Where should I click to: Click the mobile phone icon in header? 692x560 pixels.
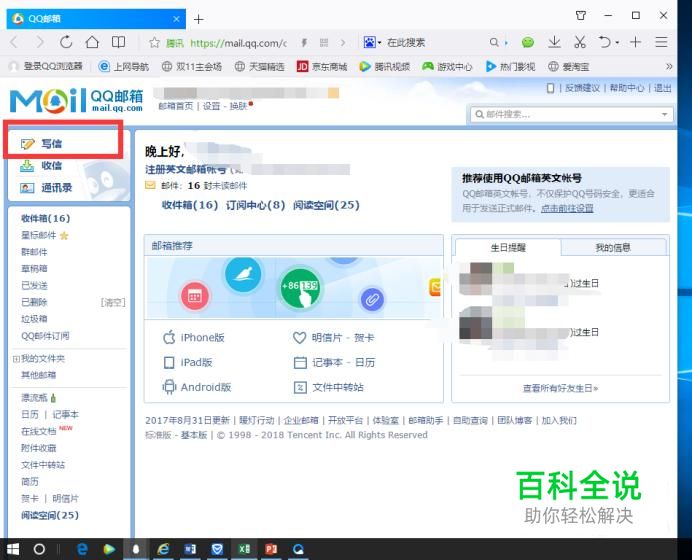point(550,88)
